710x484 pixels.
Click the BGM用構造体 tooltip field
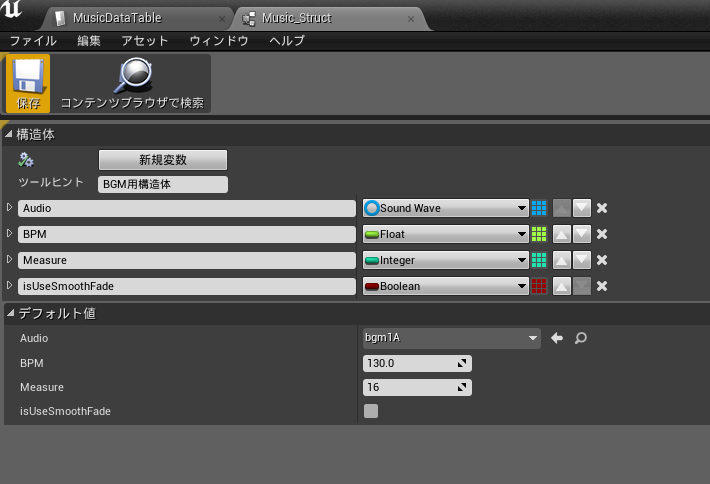[x=163, y=184]
